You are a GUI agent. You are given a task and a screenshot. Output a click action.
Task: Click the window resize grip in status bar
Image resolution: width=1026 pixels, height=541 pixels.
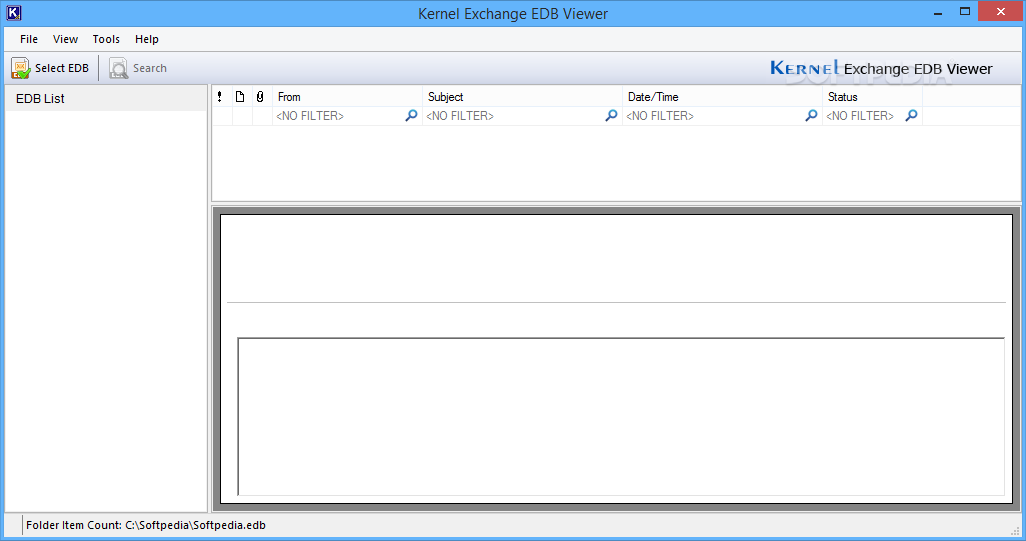(x=1016, y=531)
